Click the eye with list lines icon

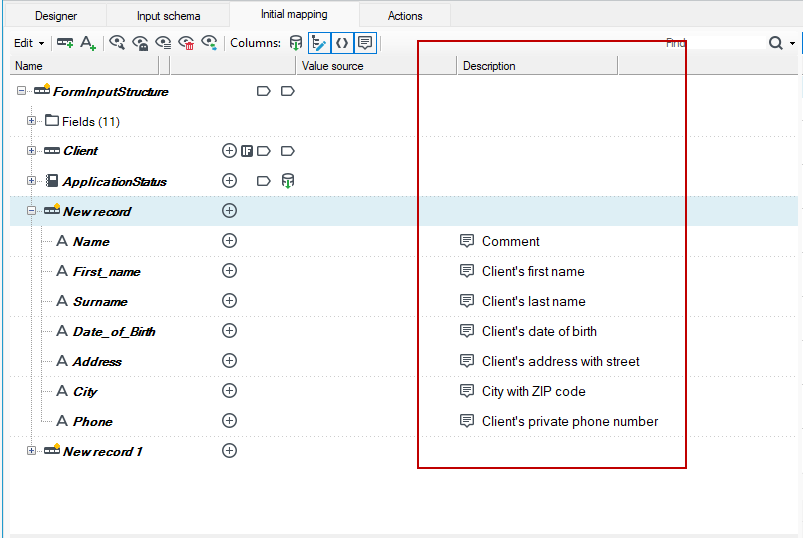pyautogui.click(x=163, y=43)
